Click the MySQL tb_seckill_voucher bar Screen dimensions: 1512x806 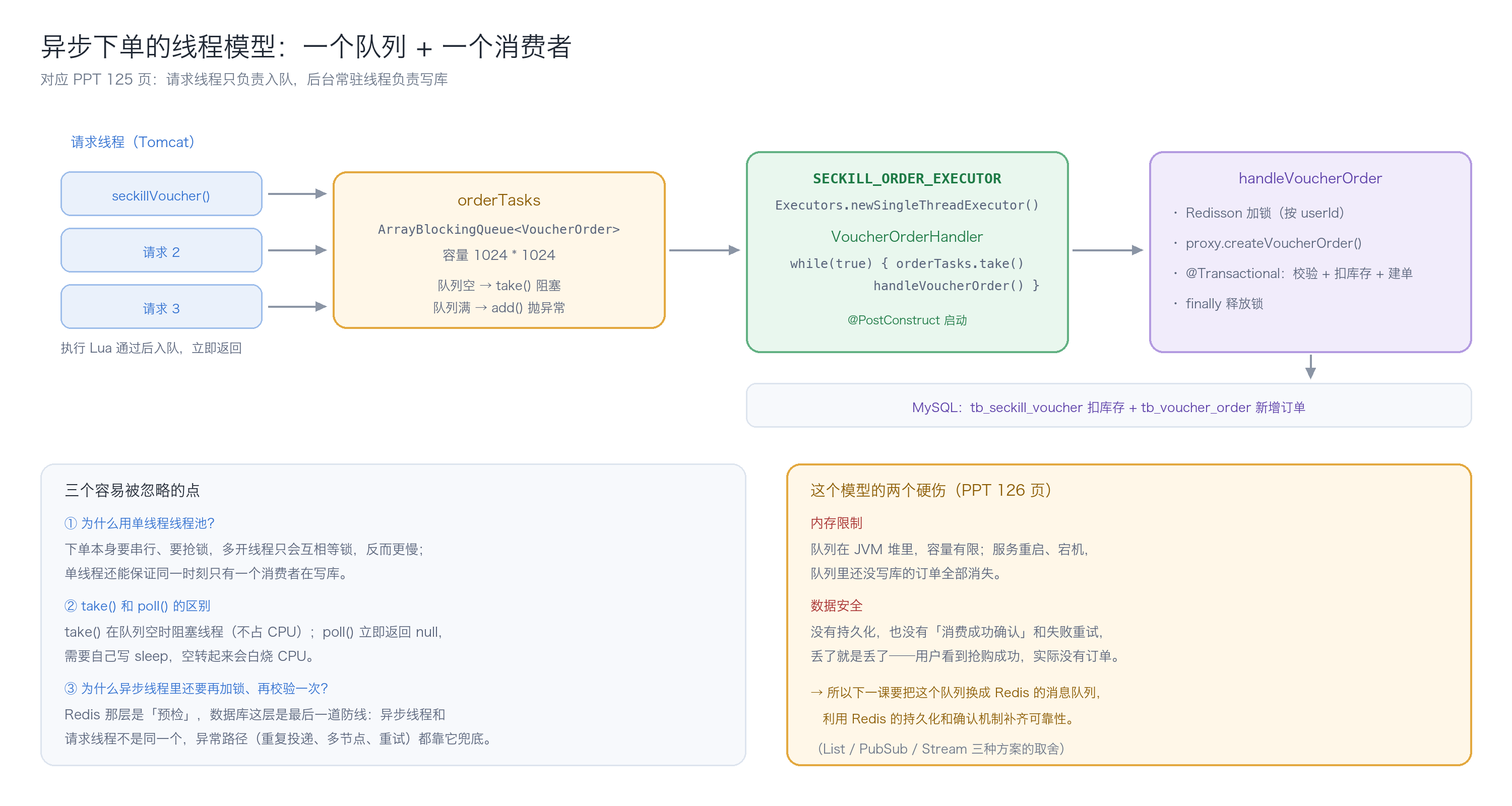point(1108,406)
